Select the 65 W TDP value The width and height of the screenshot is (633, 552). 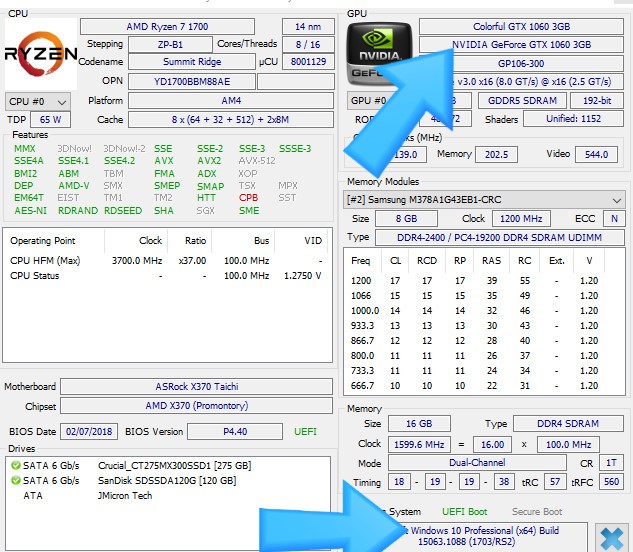50,120
